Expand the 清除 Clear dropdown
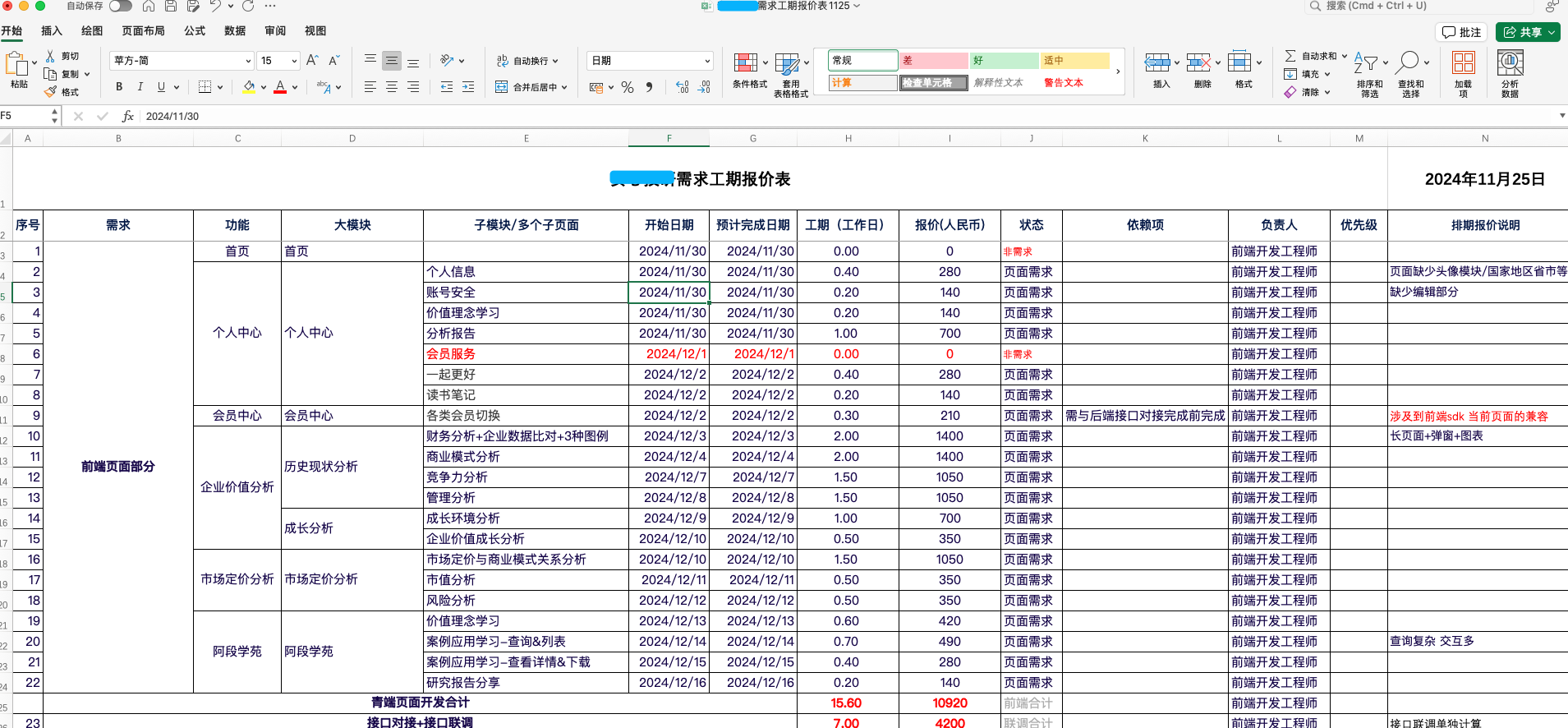Viewport: 1568px width, 728px height. coord(1327,92)
